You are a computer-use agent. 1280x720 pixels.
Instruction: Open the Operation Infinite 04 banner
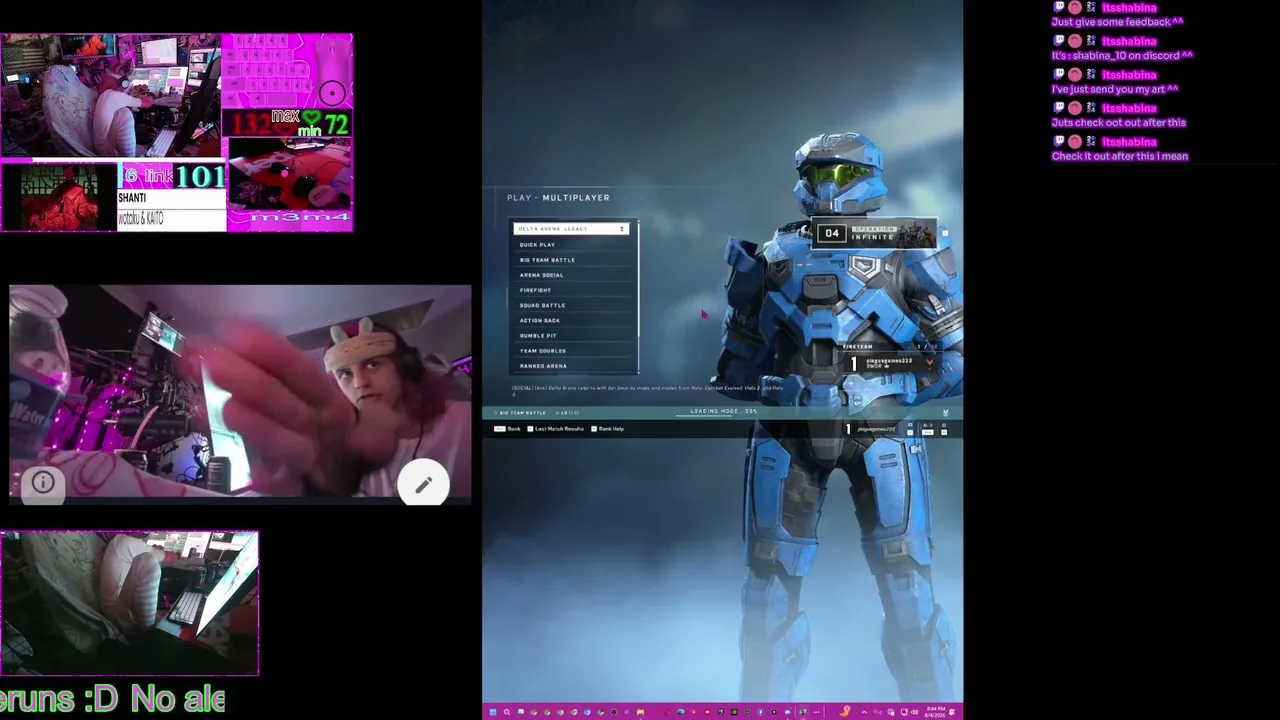click(875, 234)
